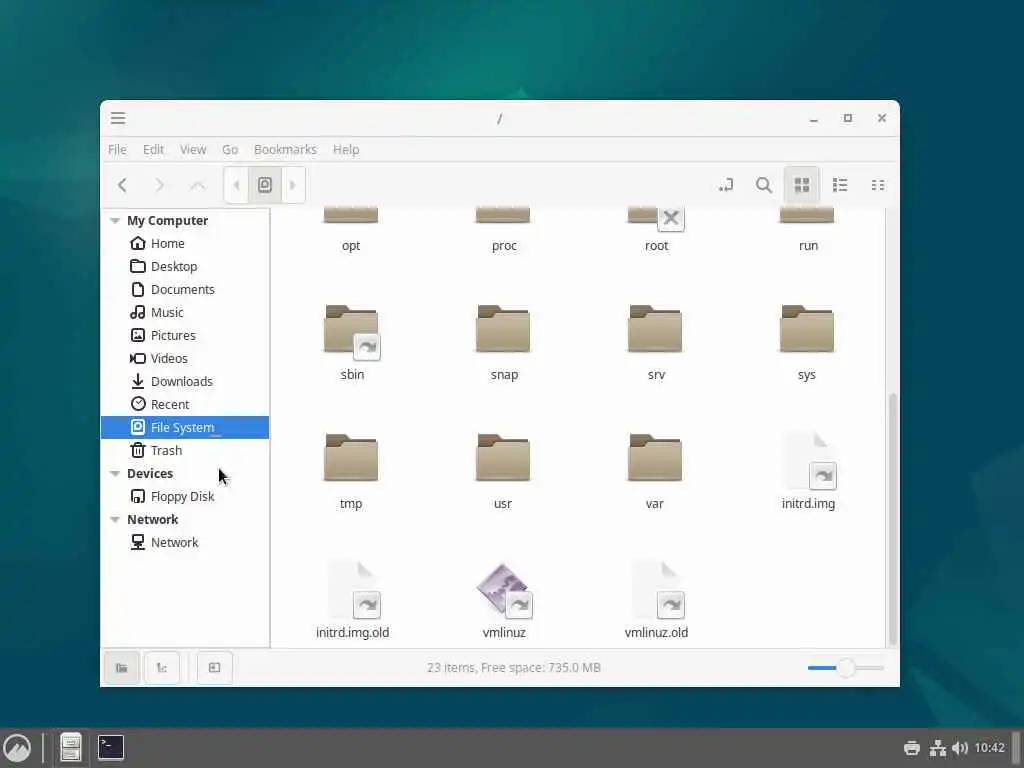Select the tmp folder
1024x768 pixels.
[351, 472]
